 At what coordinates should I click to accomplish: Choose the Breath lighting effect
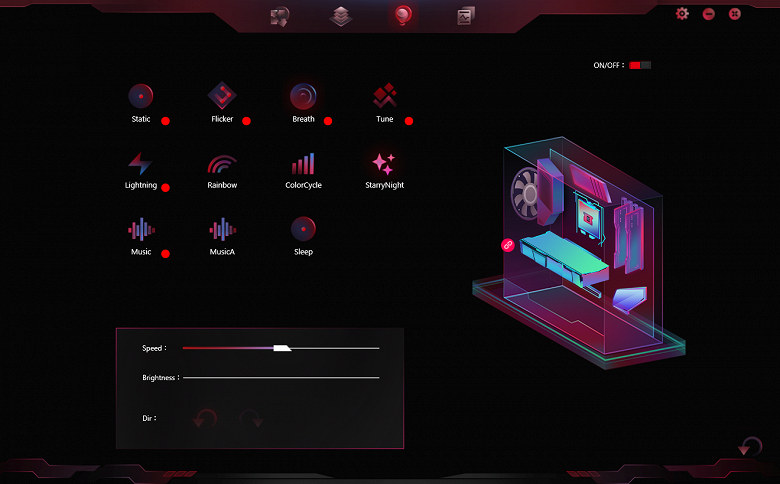coord(303,96)
